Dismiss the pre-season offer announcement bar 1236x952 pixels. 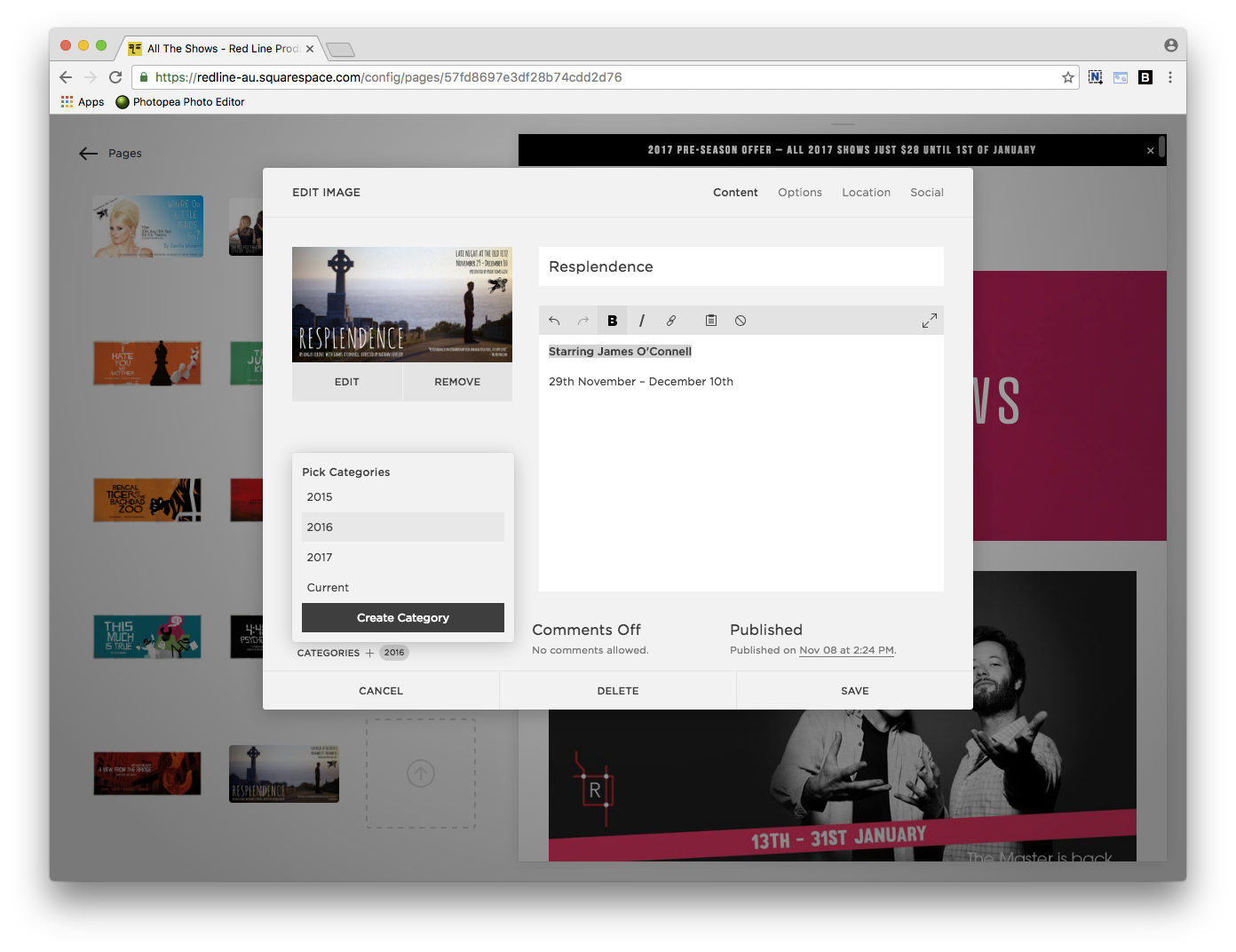[1151, 151]
